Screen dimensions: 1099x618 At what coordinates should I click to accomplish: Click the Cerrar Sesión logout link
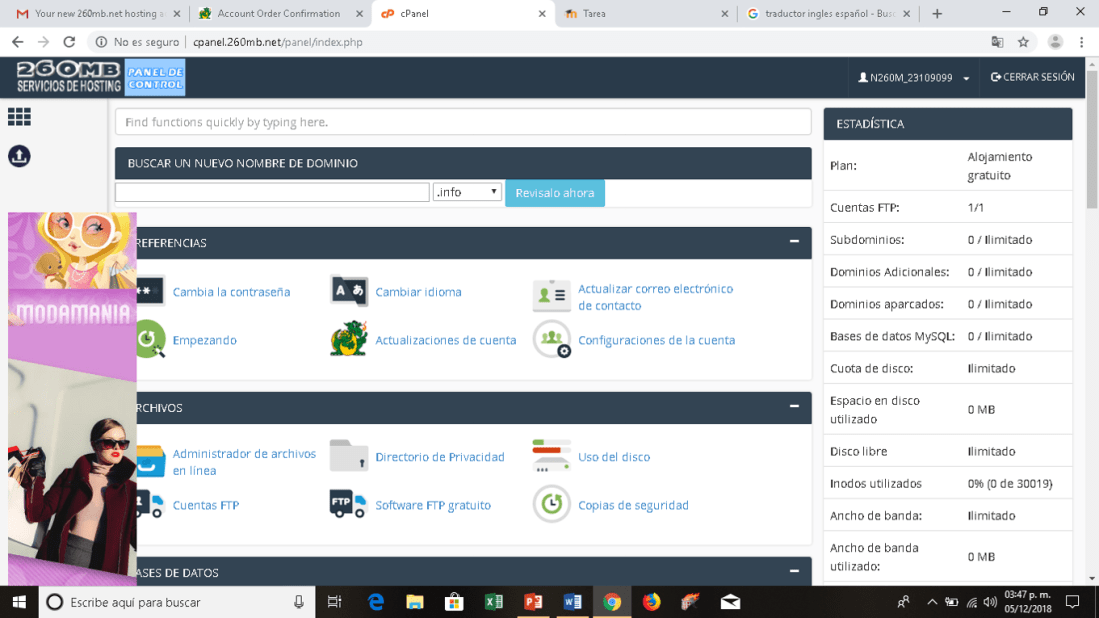coord(1032,78)
